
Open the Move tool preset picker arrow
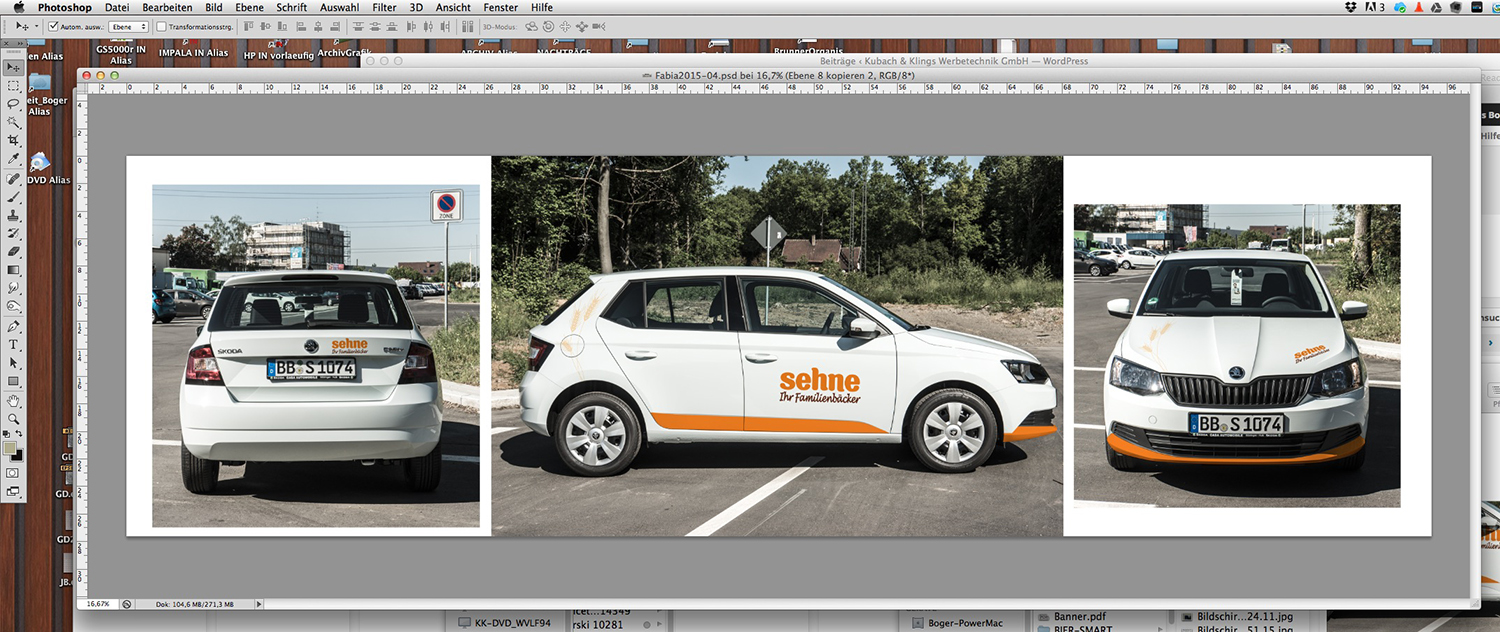[37, 26]
